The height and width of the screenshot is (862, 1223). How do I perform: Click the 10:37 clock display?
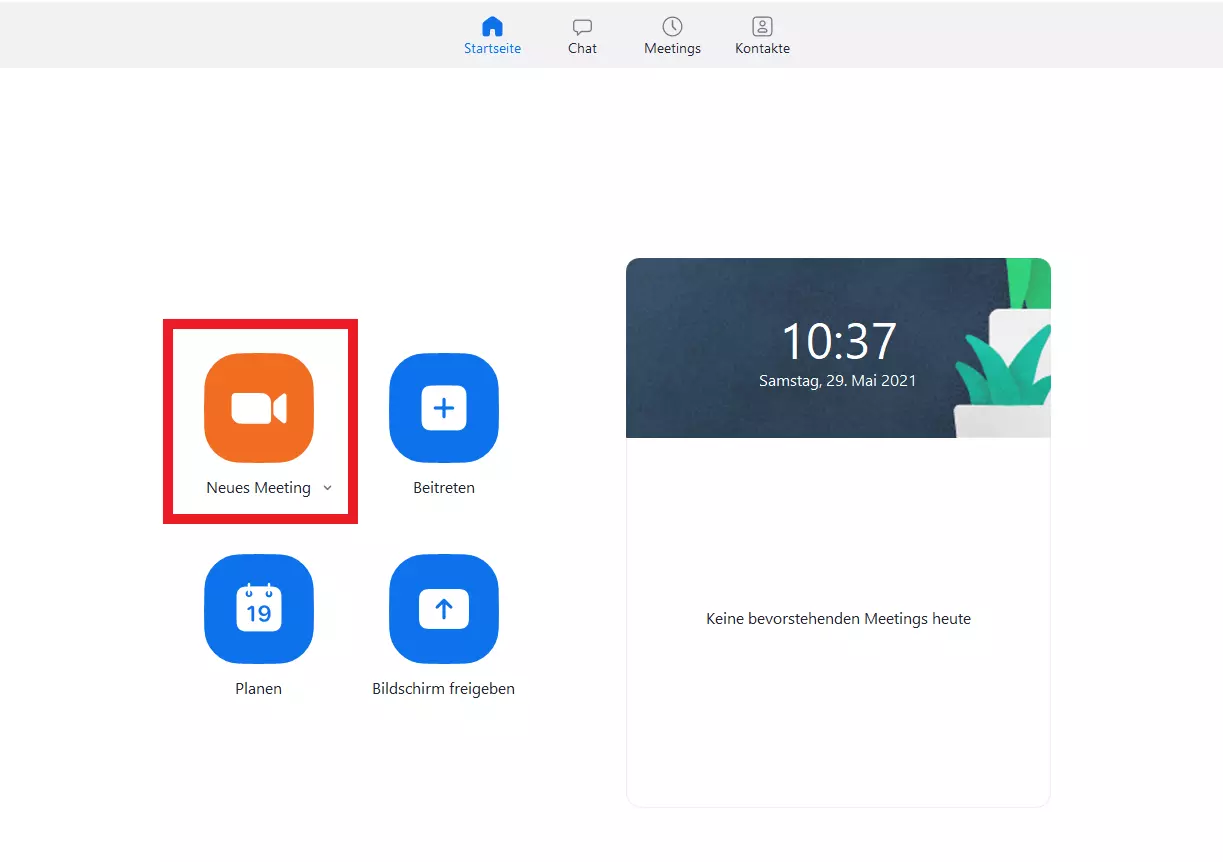[838, 341]
